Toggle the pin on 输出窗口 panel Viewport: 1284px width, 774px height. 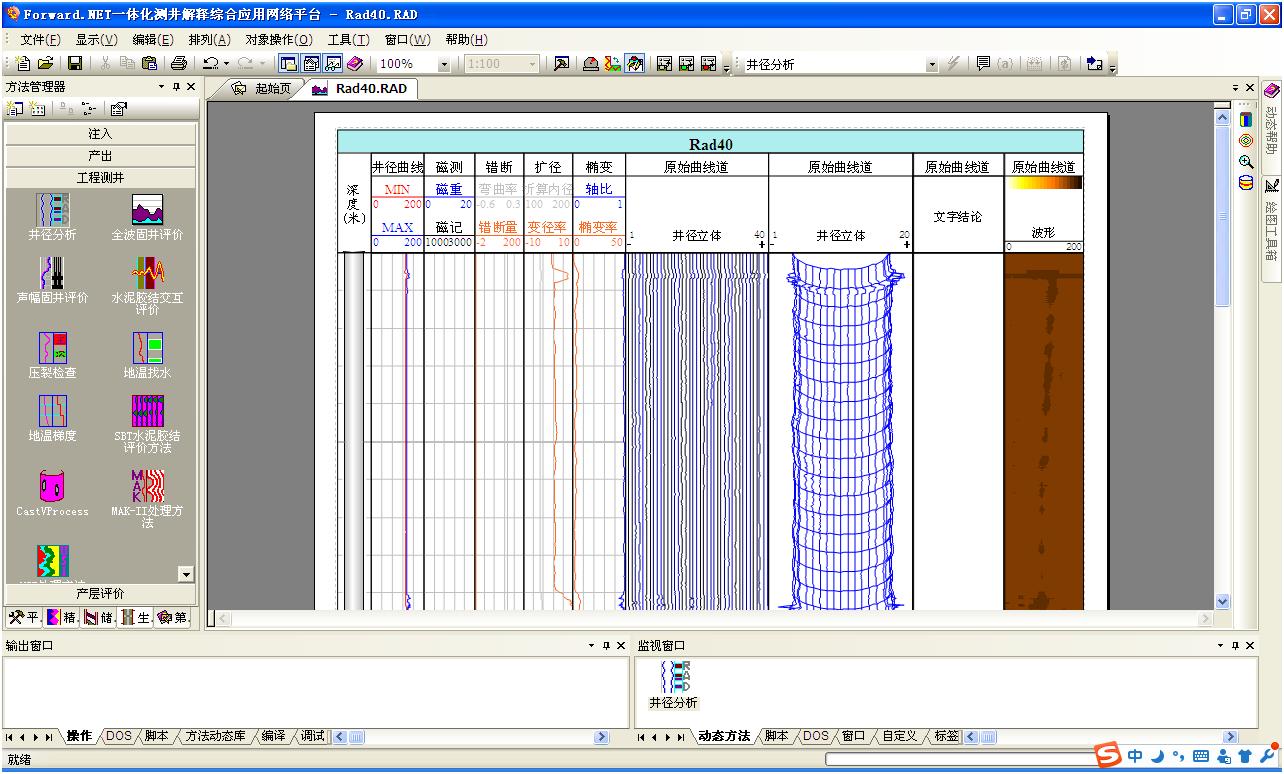[x=606, y=646]
